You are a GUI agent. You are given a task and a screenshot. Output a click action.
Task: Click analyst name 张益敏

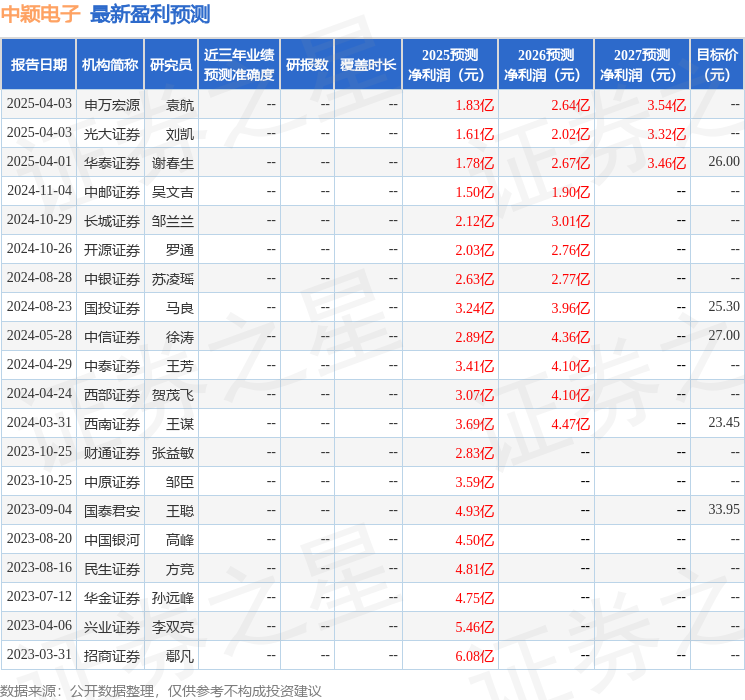coord(173,453)
